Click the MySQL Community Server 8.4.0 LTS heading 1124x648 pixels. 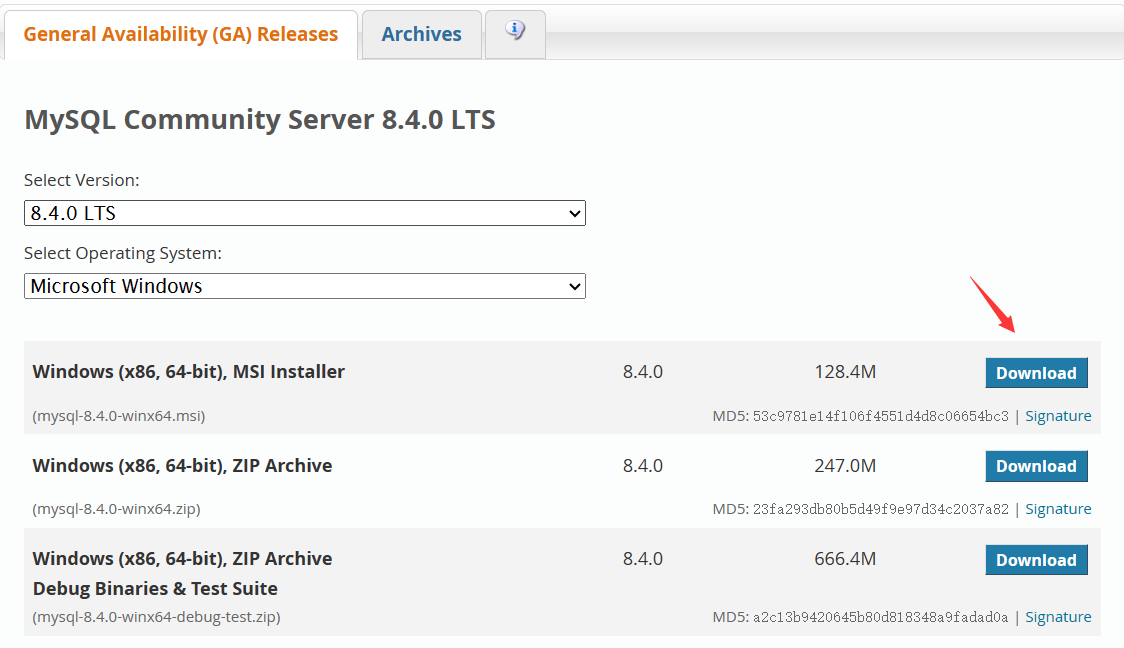pos(260,120)
